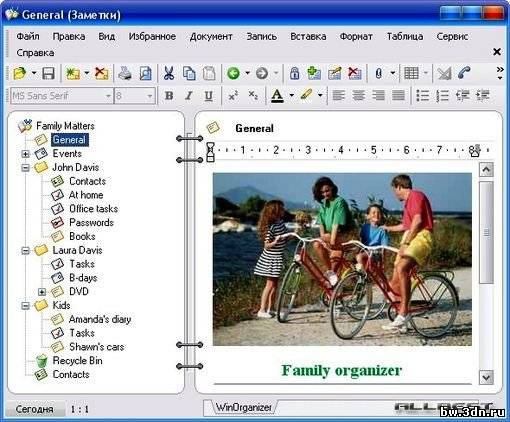The height and width of the screenshot is (422, 510).
Task: Click the paperclip attachment icon
Action: pyautogui.click(x=378, y=73)
